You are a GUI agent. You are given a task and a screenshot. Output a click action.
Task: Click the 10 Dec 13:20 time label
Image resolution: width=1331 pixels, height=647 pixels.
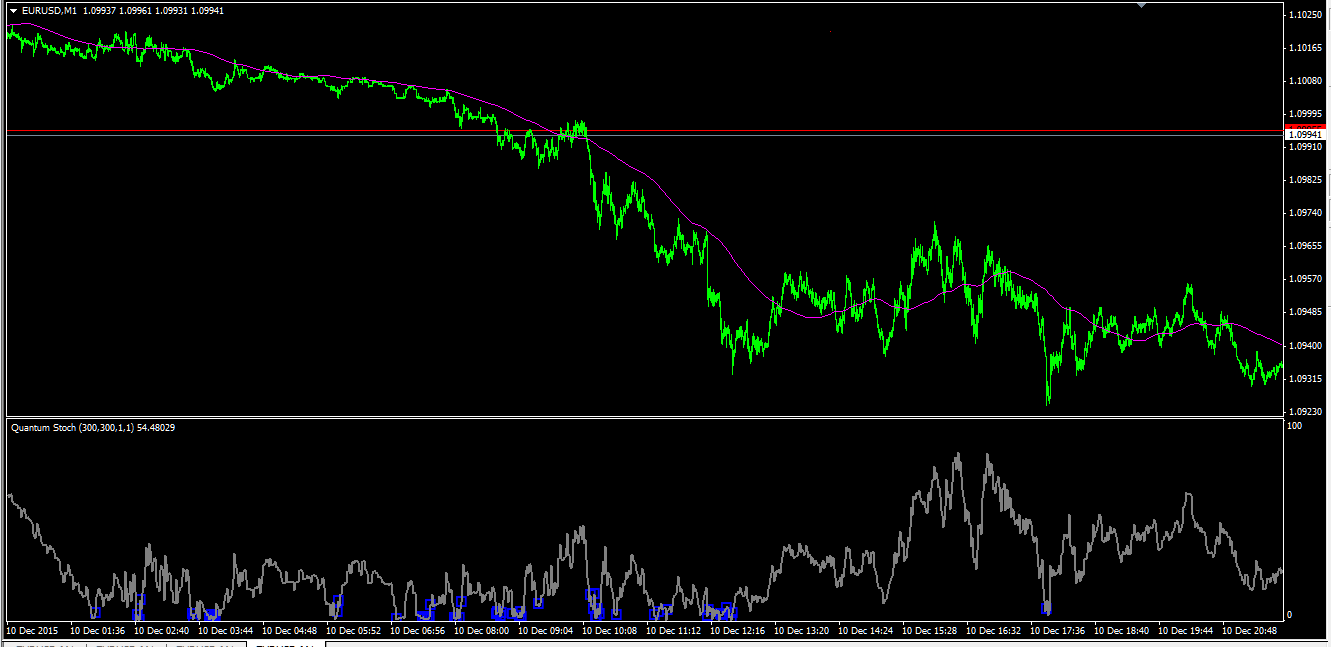802,631
